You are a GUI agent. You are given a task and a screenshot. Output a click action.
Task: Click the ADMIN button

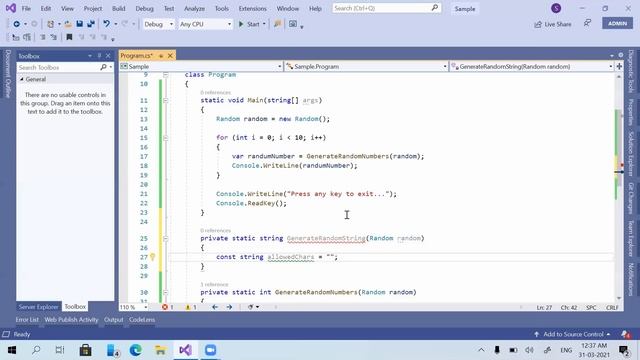pos(617,23)
